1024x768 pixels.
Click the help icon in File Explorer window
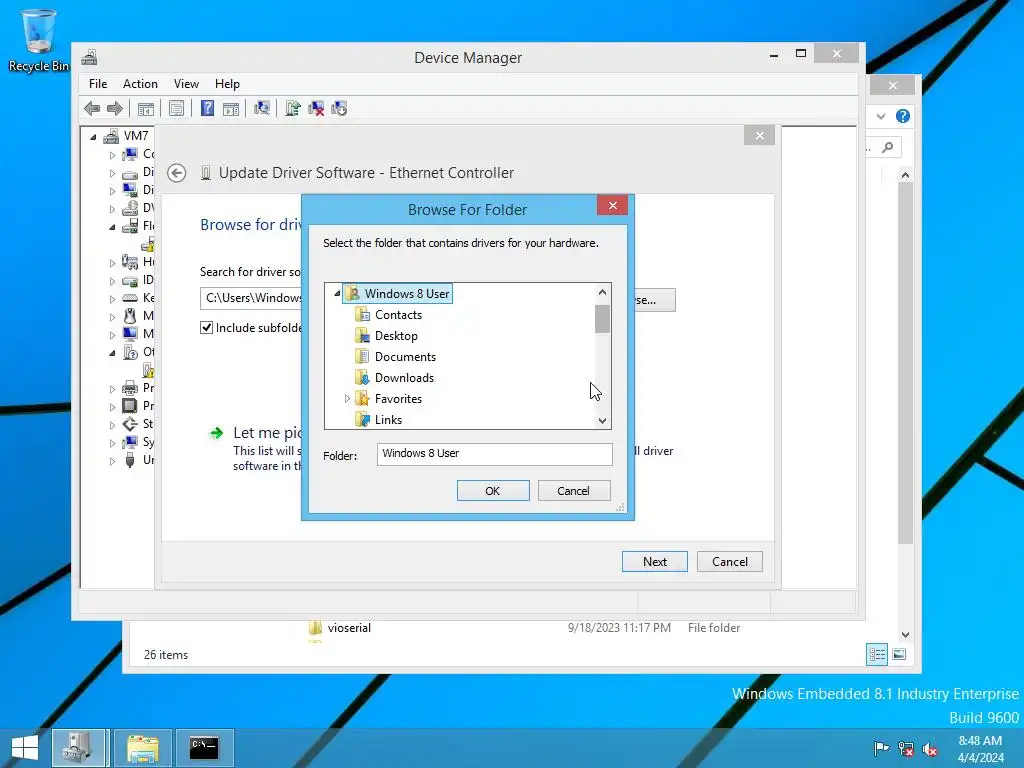(x=903, y=116)
